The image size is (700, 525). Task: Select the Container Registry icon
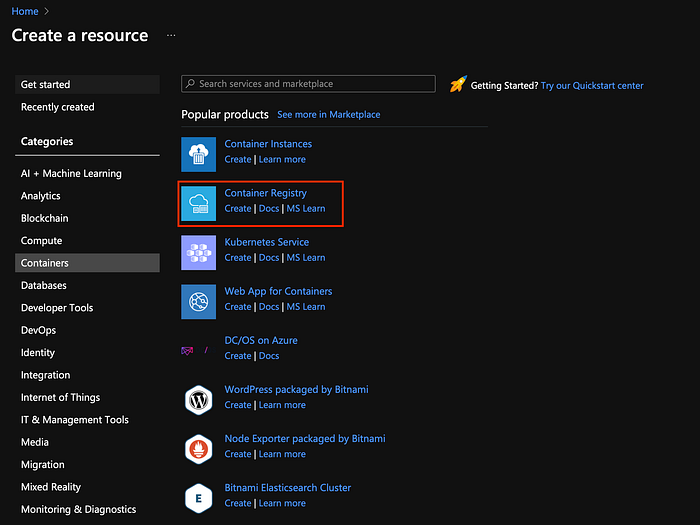pos(199,204)
